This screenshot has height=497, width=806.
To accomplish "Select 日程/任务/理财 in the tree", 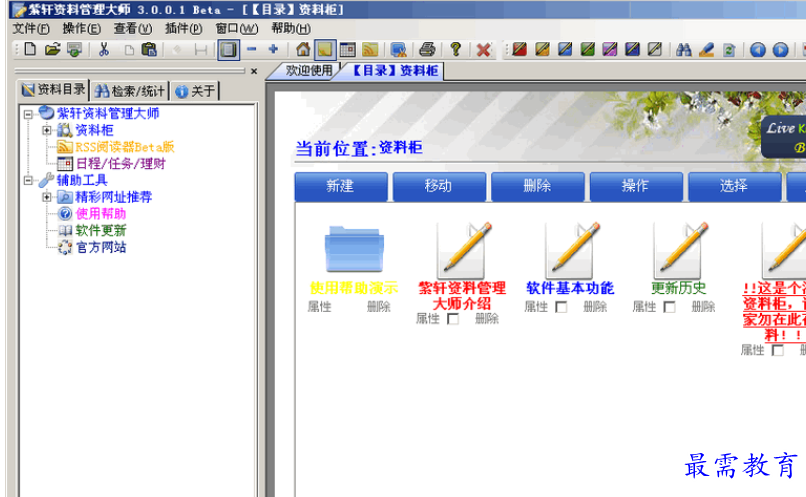I will click(120, 164).
